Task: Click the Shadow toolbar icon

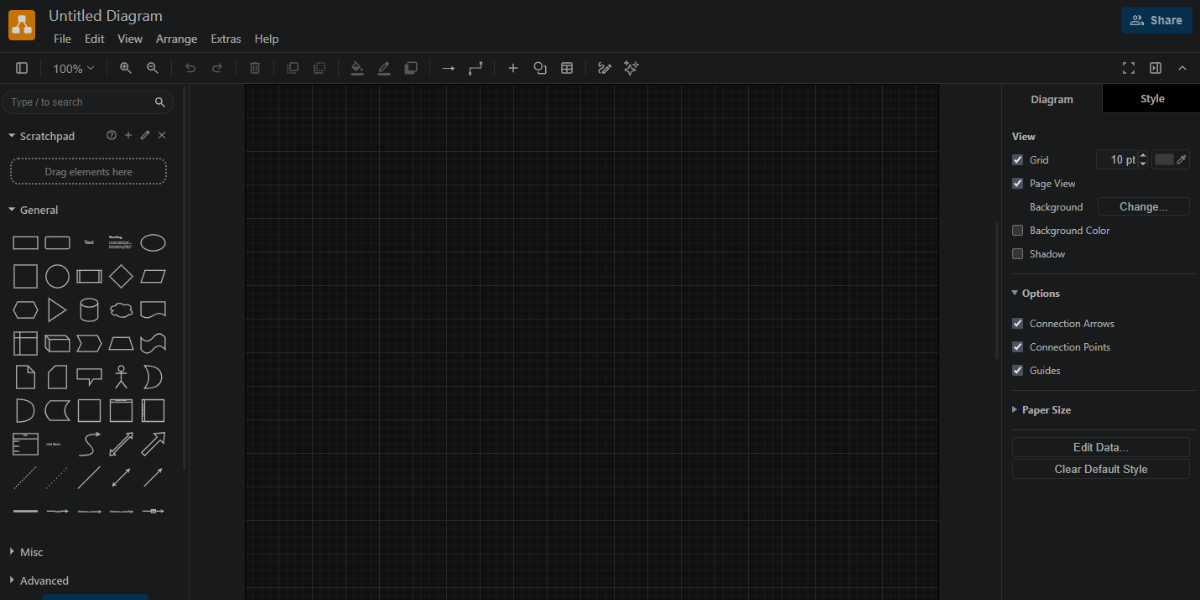Action: 411,68
